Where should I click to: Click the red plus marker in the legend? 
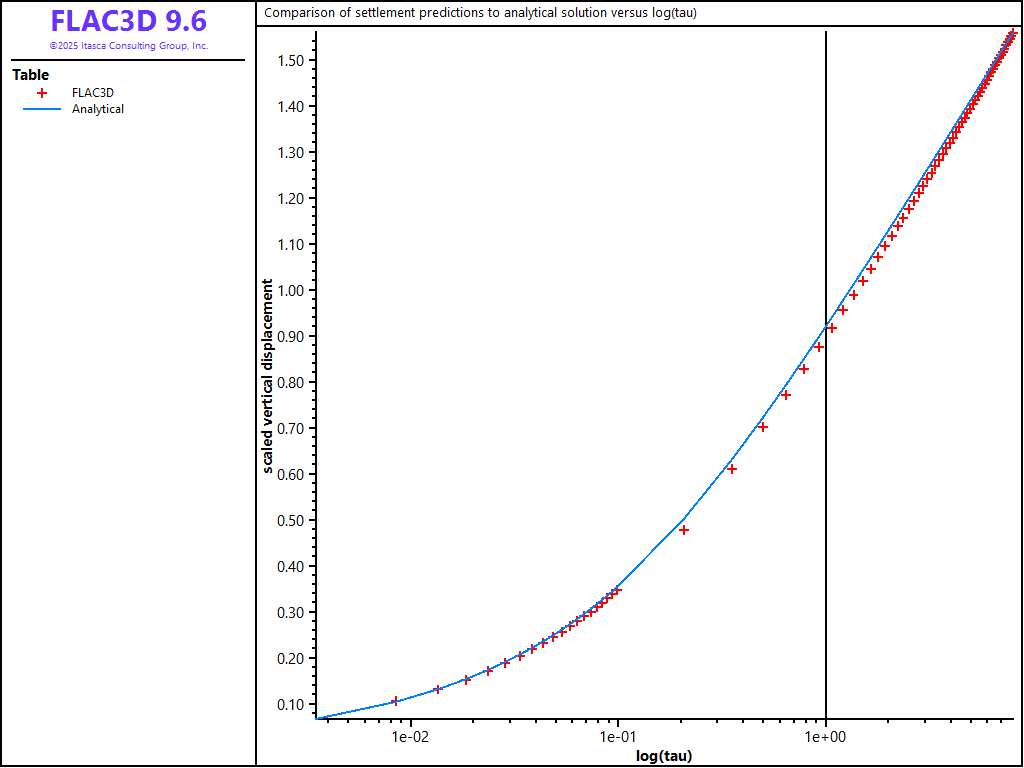pyautogui.click(x=42, y=92)
